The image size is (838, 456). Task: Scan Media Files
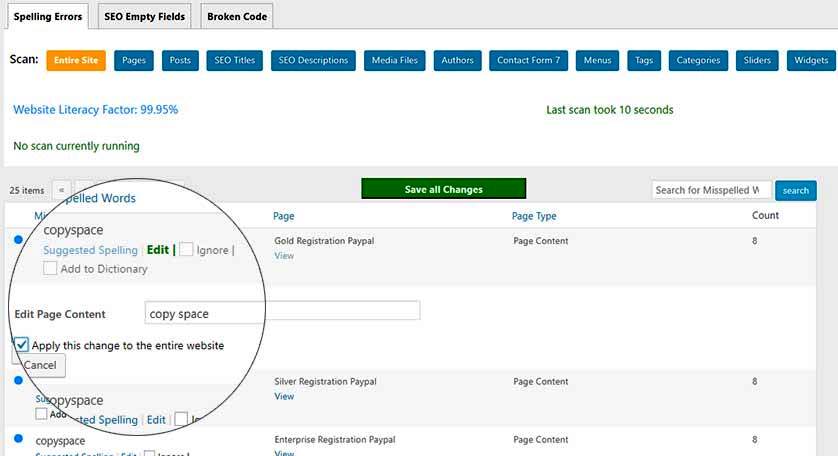394,60
